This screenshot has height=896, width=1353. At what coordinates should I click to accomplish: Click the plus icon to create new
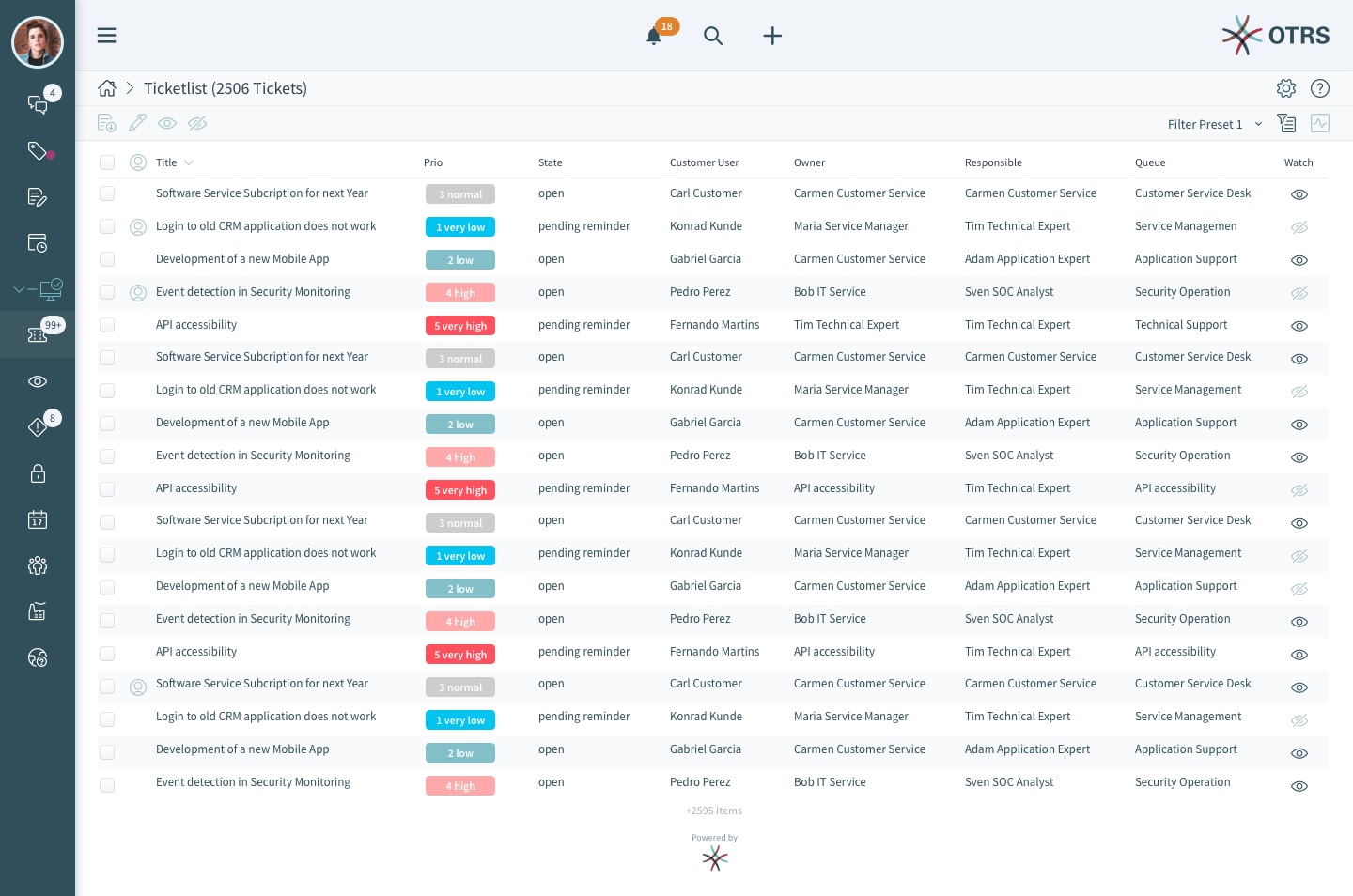[772, 36]
